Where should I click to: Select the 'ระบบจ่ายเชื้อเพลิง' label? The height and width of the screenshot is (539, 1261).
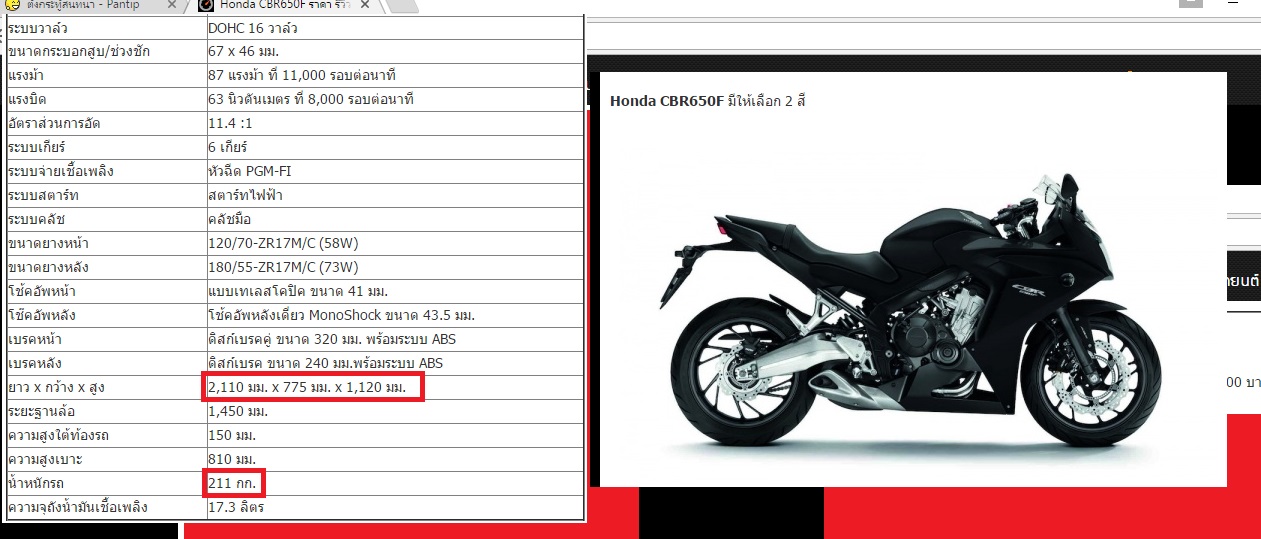[60, 172]
